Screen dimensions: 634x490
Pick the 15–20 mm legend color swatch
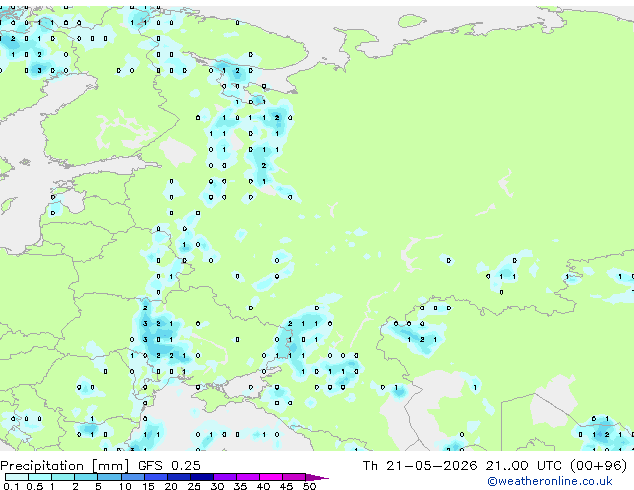pos(156,477)
